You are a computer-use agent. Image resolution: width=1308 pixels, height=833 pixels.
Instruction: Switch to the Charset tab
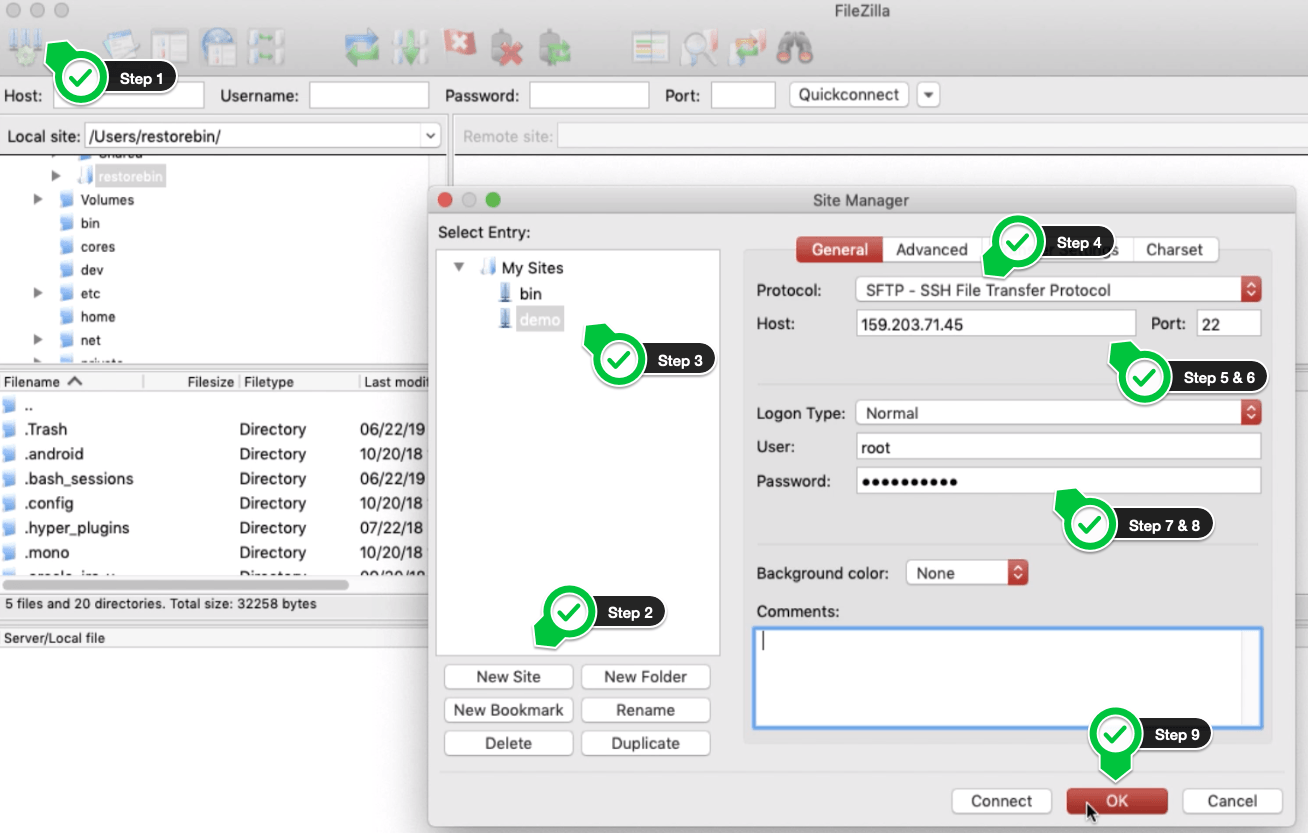click(x=1174, y=250)
